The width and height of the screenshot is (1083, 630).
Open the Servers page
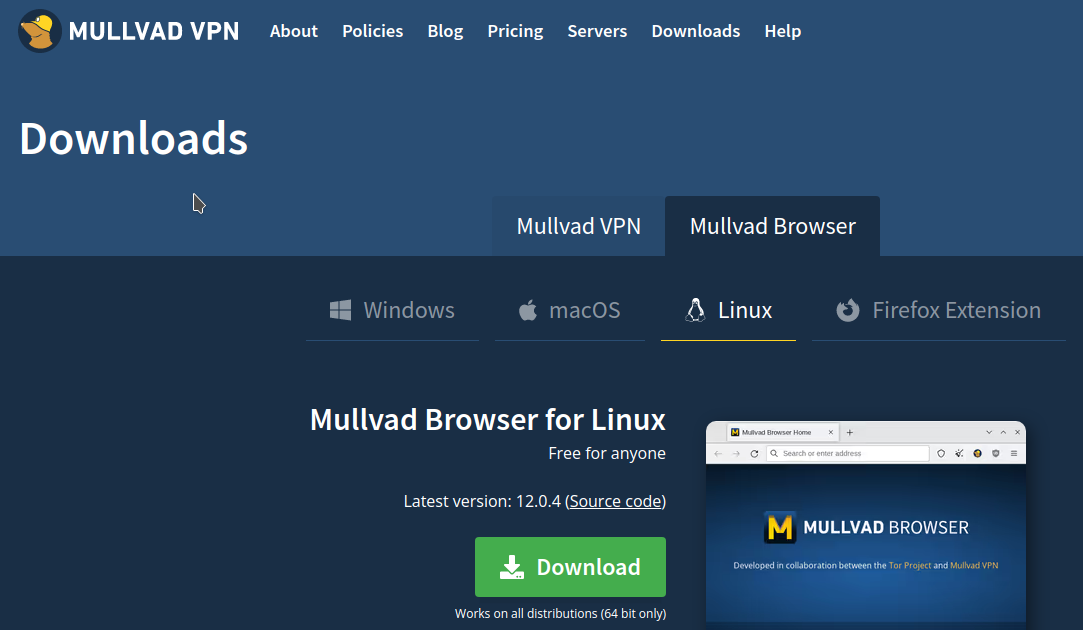point(597,31)
